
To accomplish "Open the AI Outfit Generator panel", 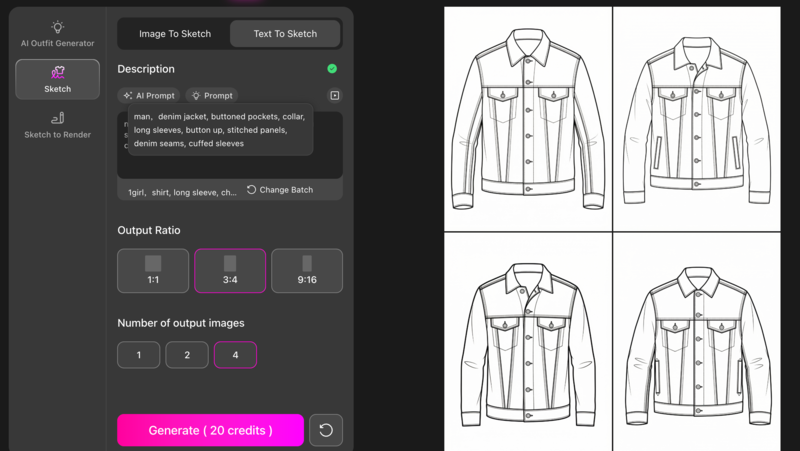I will (x=58, y=34).
